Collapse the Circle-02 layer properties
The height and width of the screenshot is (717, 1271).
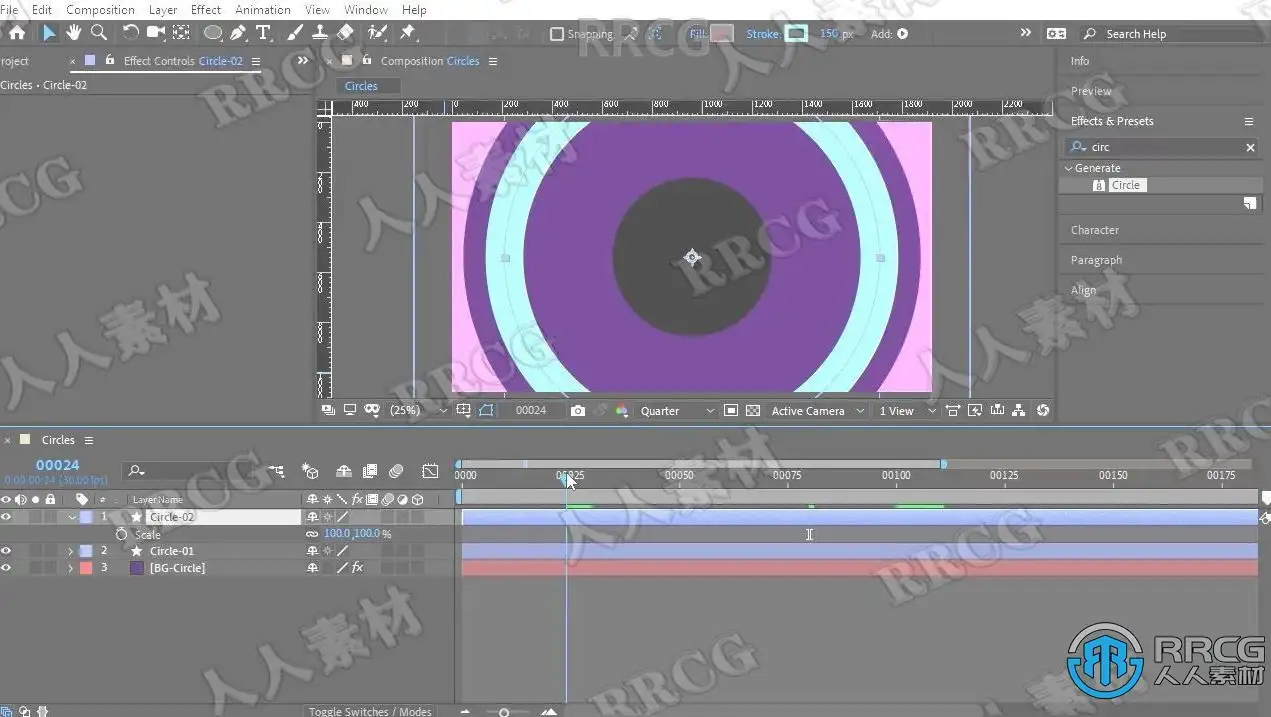[x=72, y=517]
